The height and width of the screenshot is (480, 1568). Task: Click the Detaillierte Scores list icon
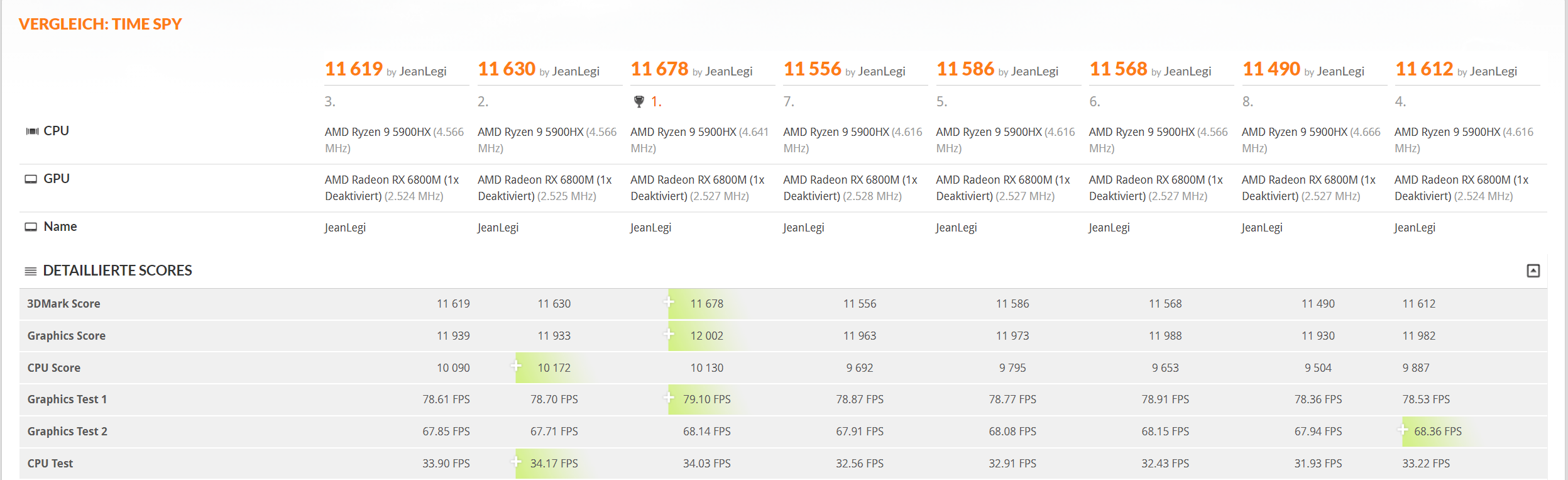pos(30,271)
